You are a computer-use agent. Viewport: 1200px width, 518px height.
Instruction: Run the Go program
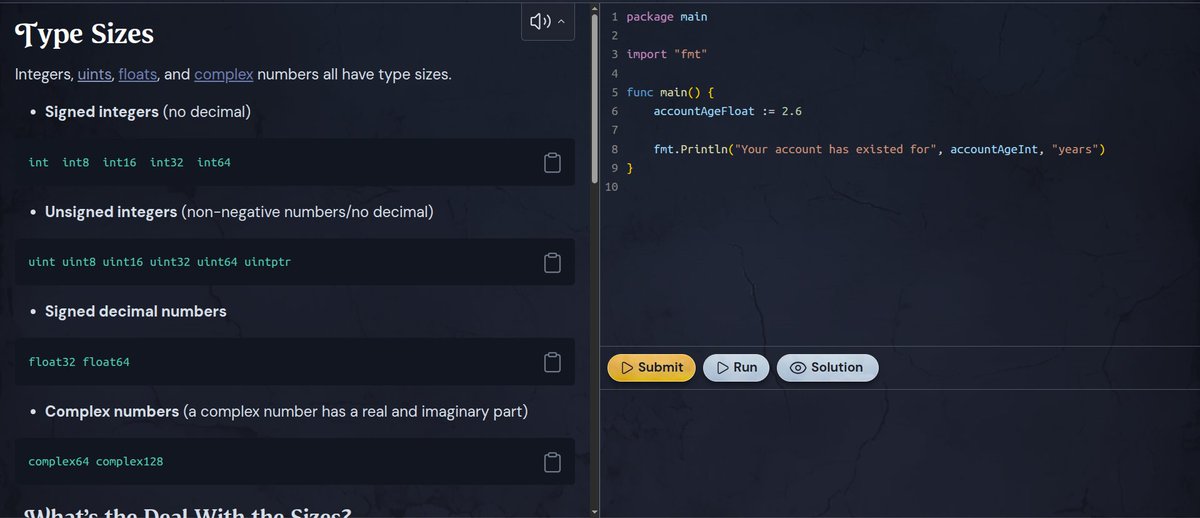[737, 367]
